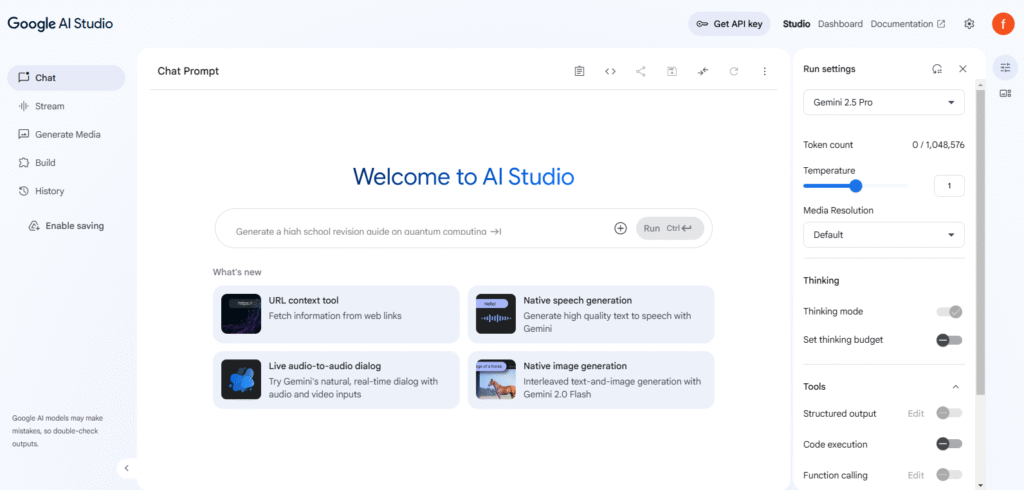Image resolution: width=1024 pixels, height=490 pixels.
Task: Enable the Code execution toggle
Action: (949, 444)
